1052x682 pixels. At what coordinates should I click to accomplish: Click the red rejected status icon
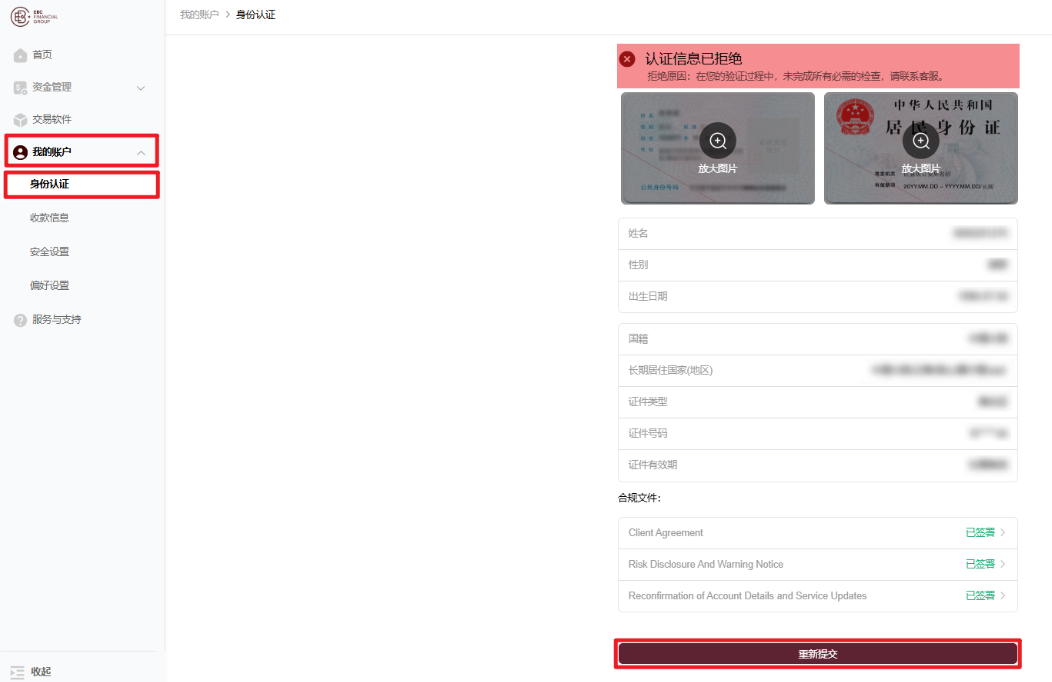(x=627, y=59)
